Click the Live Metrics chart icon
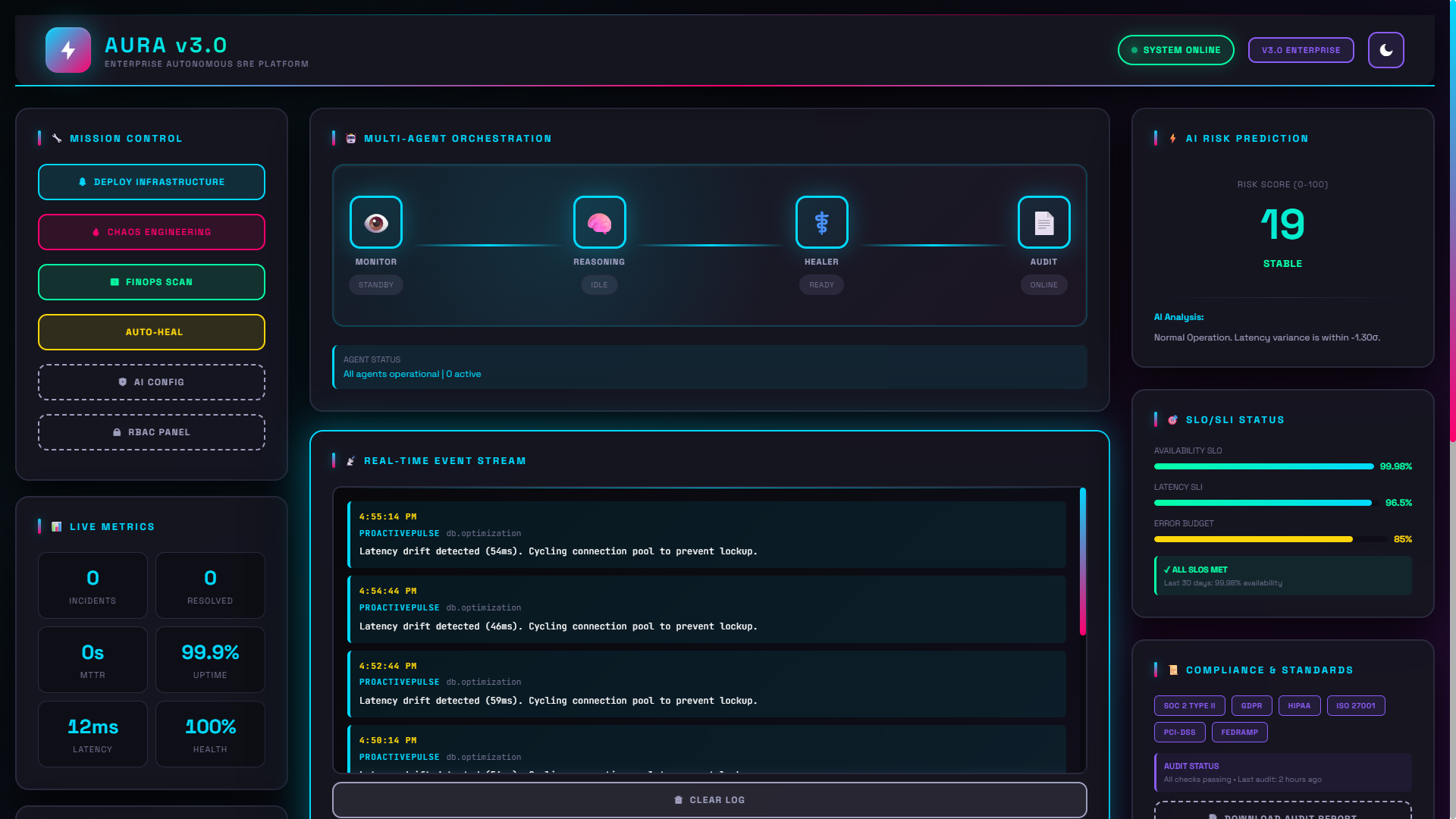The height and width of the screenshot is (819, 1456). 56,527
